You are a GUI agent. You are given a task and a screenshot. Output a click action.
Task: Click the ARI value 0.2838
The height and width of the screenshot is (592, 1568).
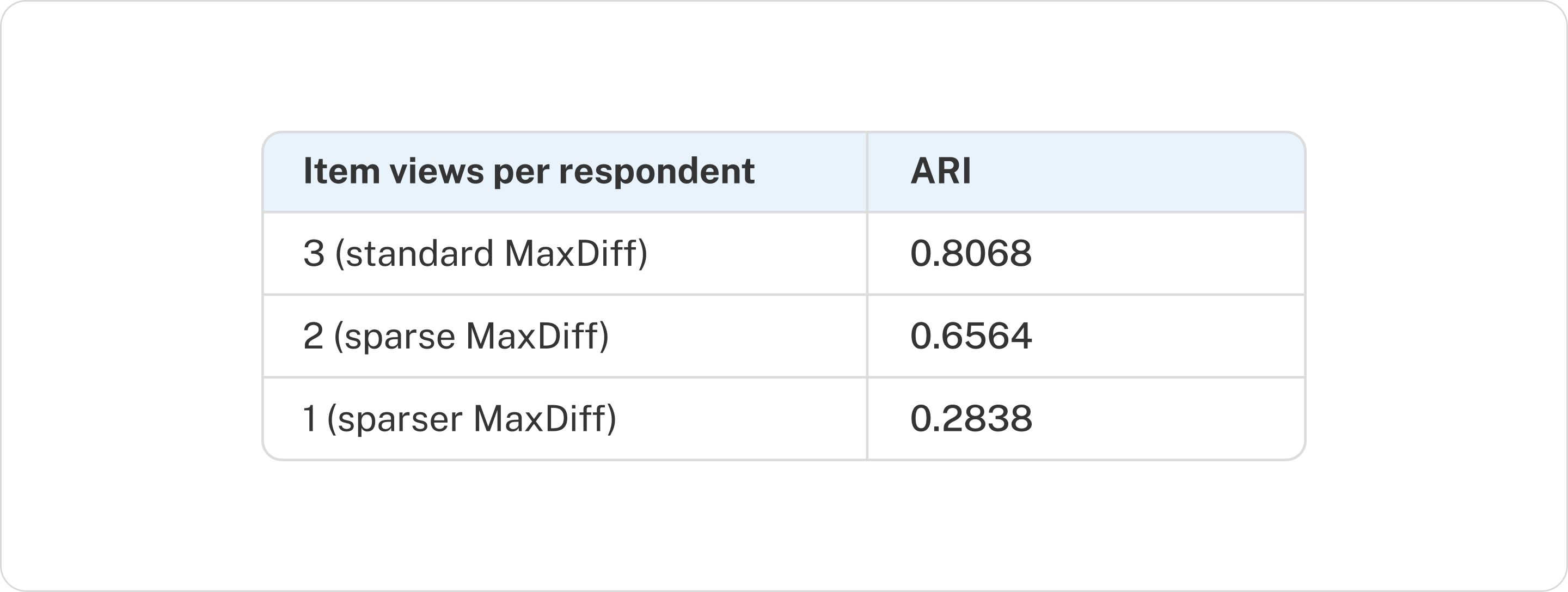(971, 419)
